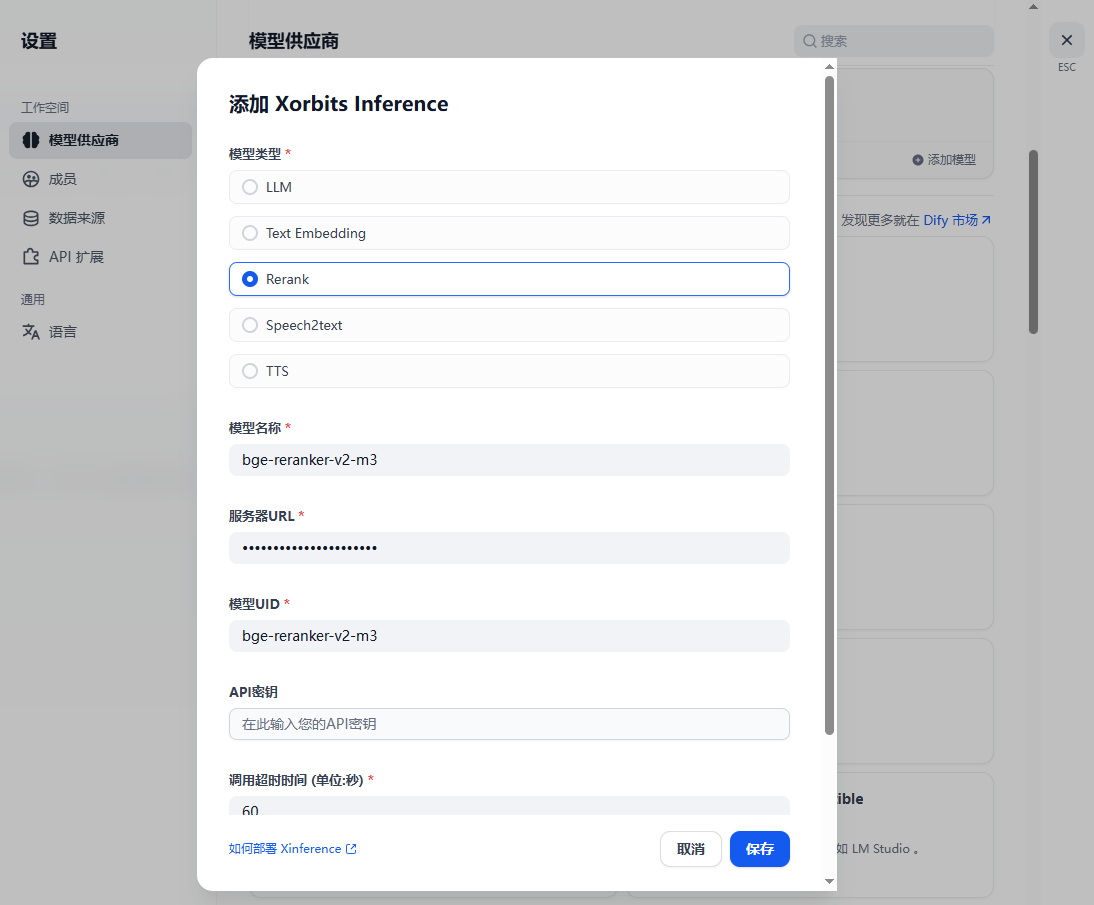Click the dialog scrollbar down arrow
The image size is (1094, 905).
coord(829,881)
